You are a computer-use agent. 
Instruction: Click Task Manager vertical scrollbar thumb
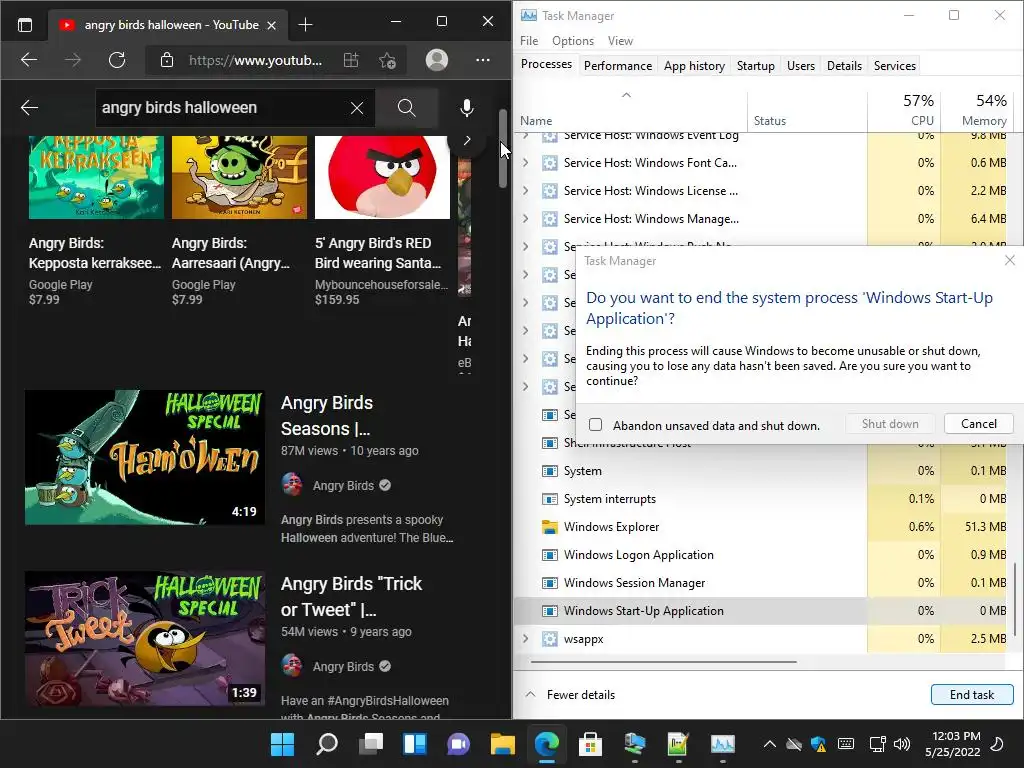point(1015,598)
